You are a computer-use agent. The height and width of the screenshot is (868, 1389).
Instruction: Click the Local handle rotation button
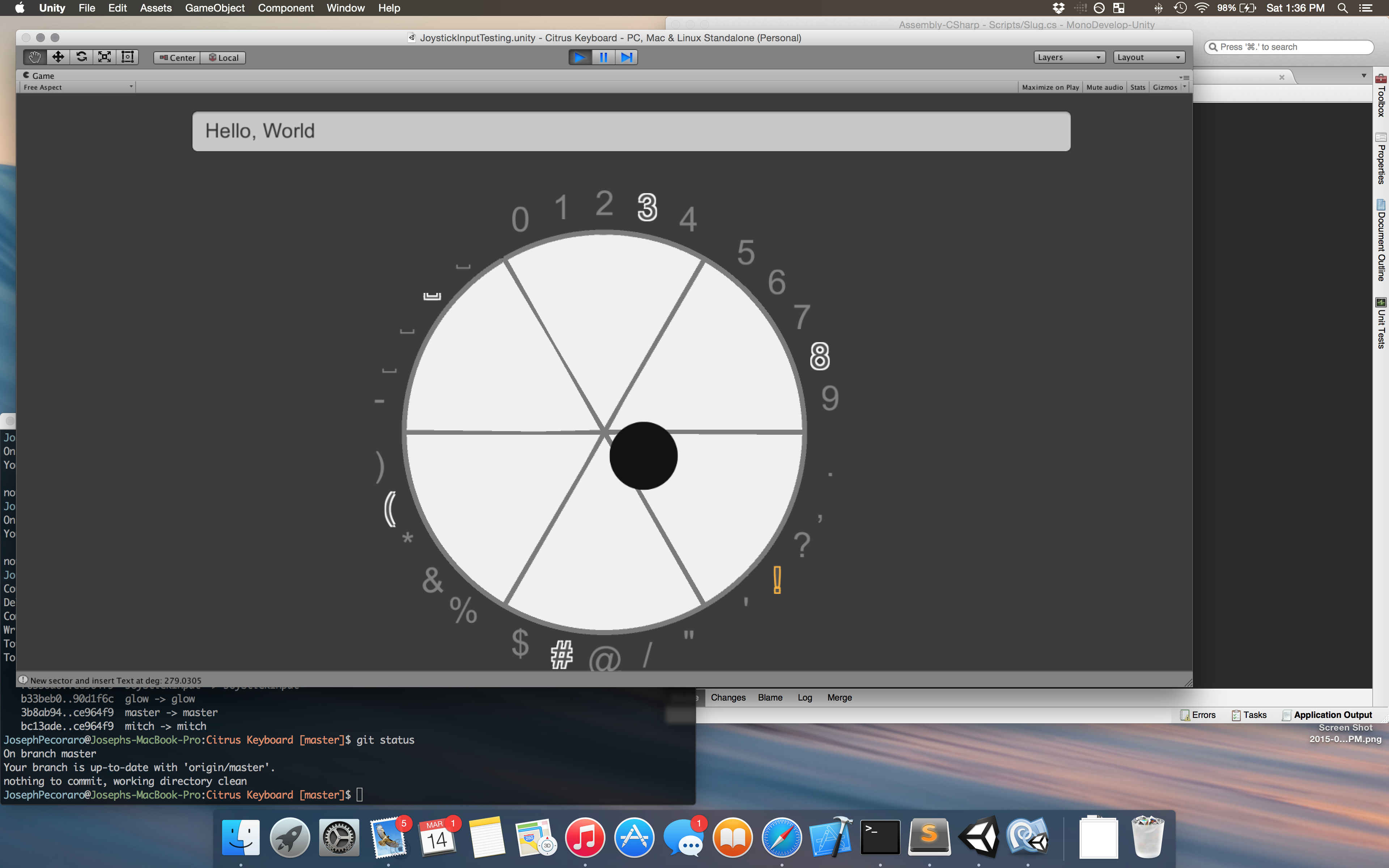[223, 58]
